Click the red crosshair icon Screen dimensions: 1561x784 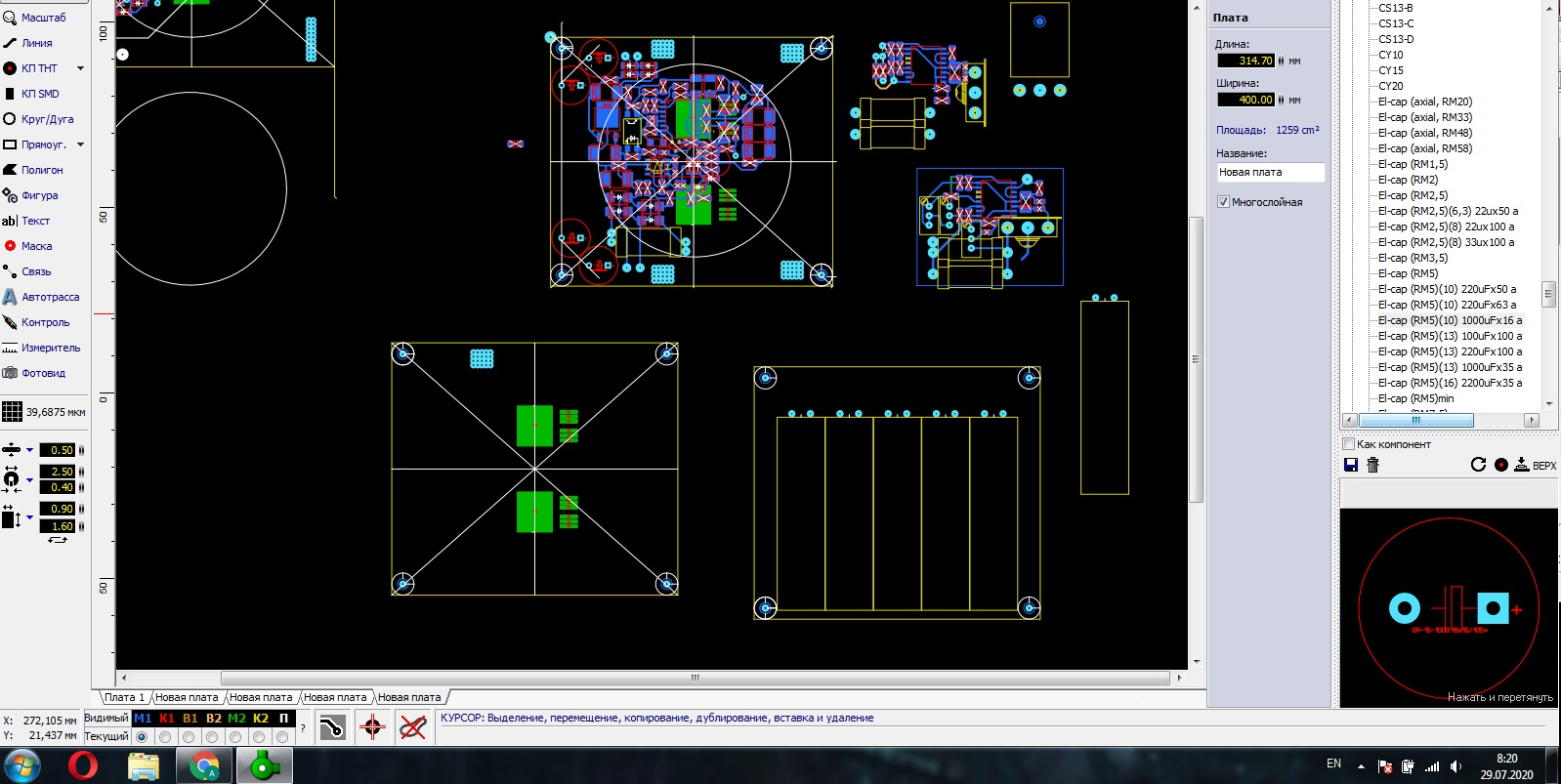coord(372,727)
